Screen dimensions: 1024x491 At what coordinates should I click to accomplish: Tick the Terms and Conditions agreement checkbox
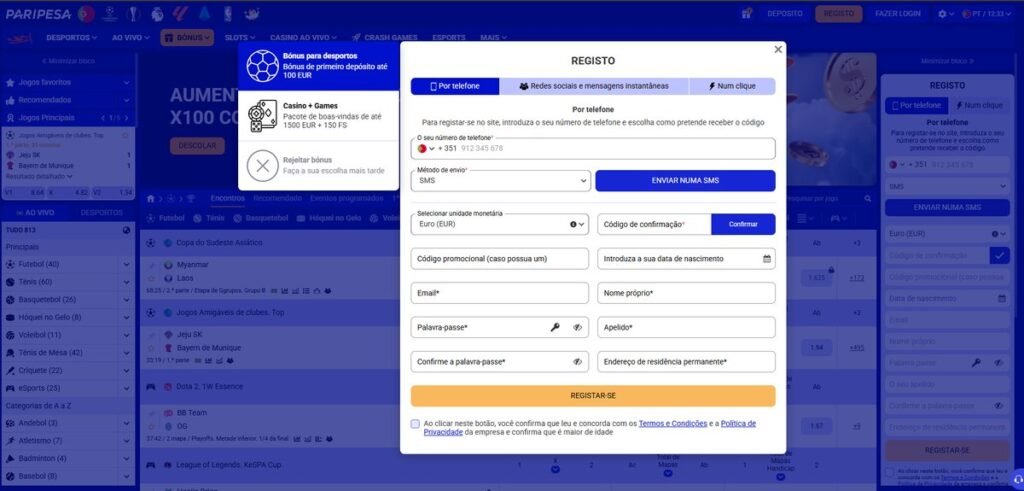pos(415,424)
